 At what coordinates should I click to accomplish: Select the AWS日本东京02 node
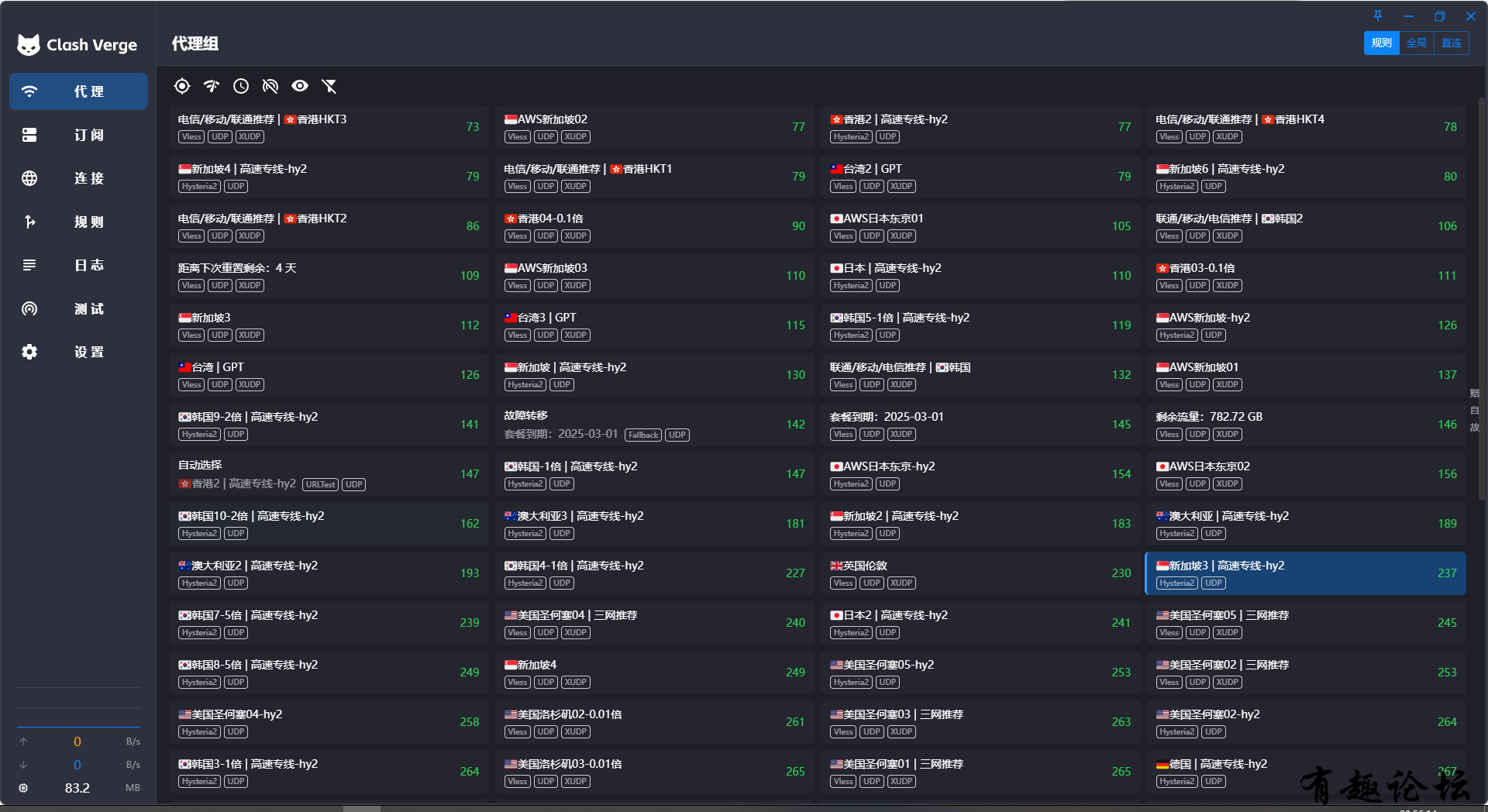1306,474
